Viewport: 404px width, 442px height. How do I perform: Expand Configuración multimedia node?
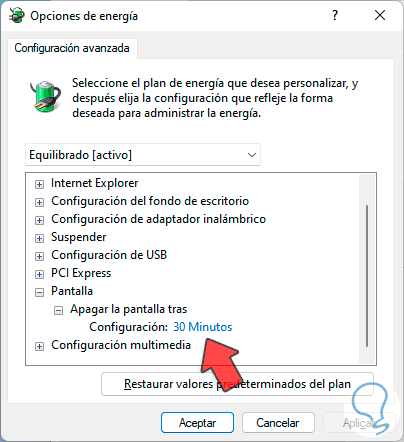click(x=39, y=346)
